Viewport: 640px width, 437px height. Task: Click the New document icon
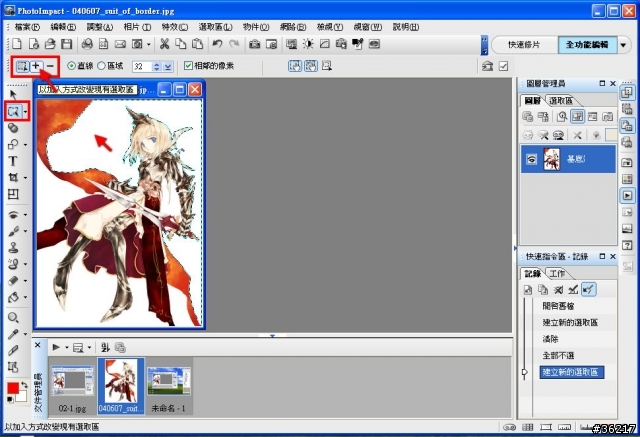(x=17, y=44)
